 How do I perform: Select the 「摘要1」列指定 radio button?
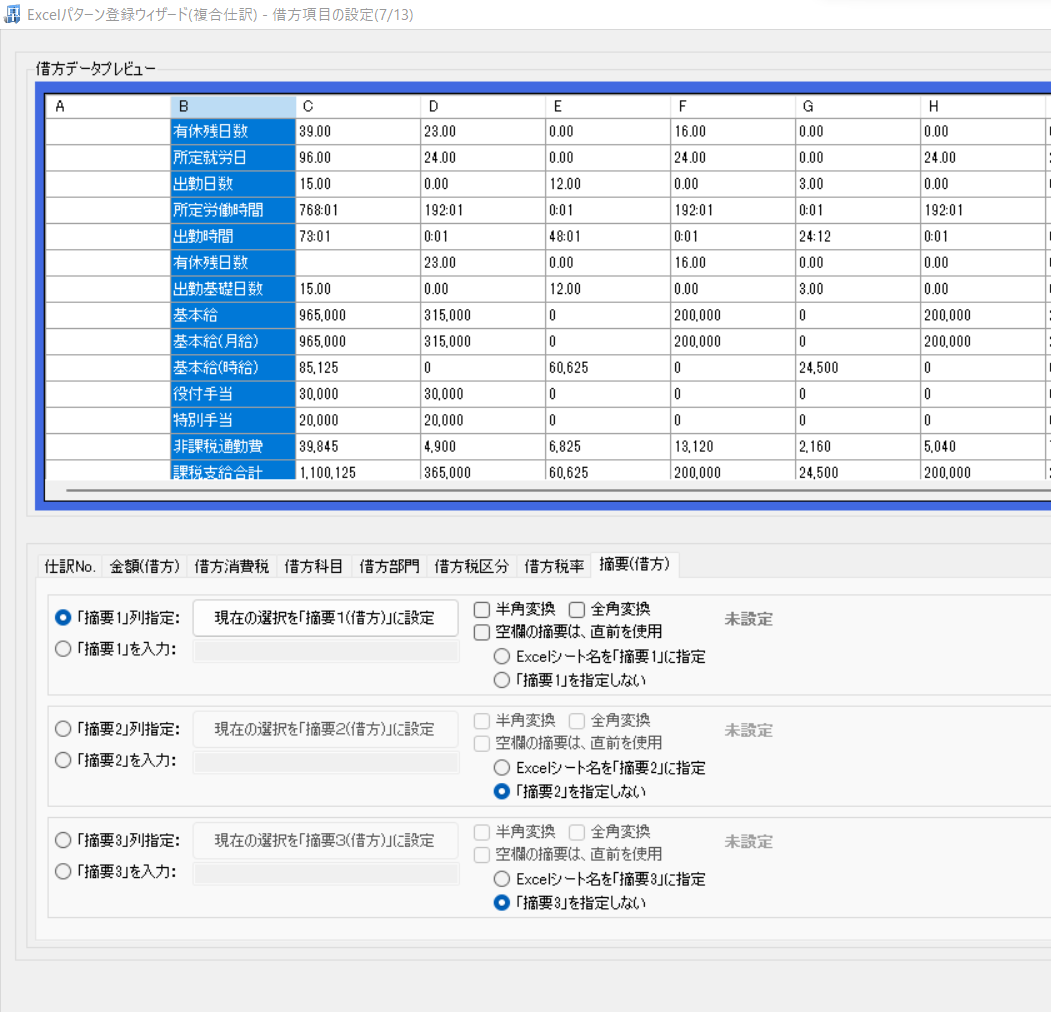63,618
